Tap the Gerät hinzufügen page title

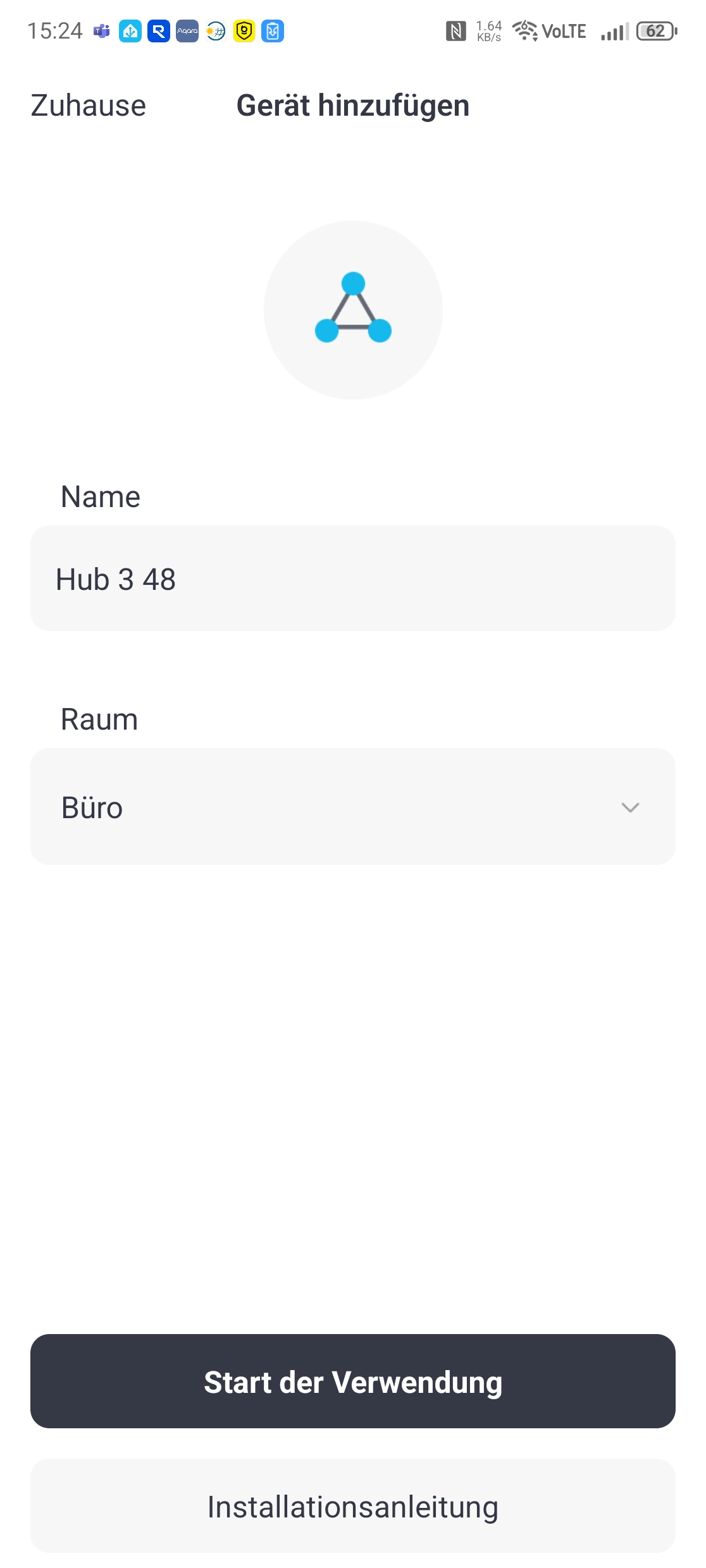[x=353, y=106]
